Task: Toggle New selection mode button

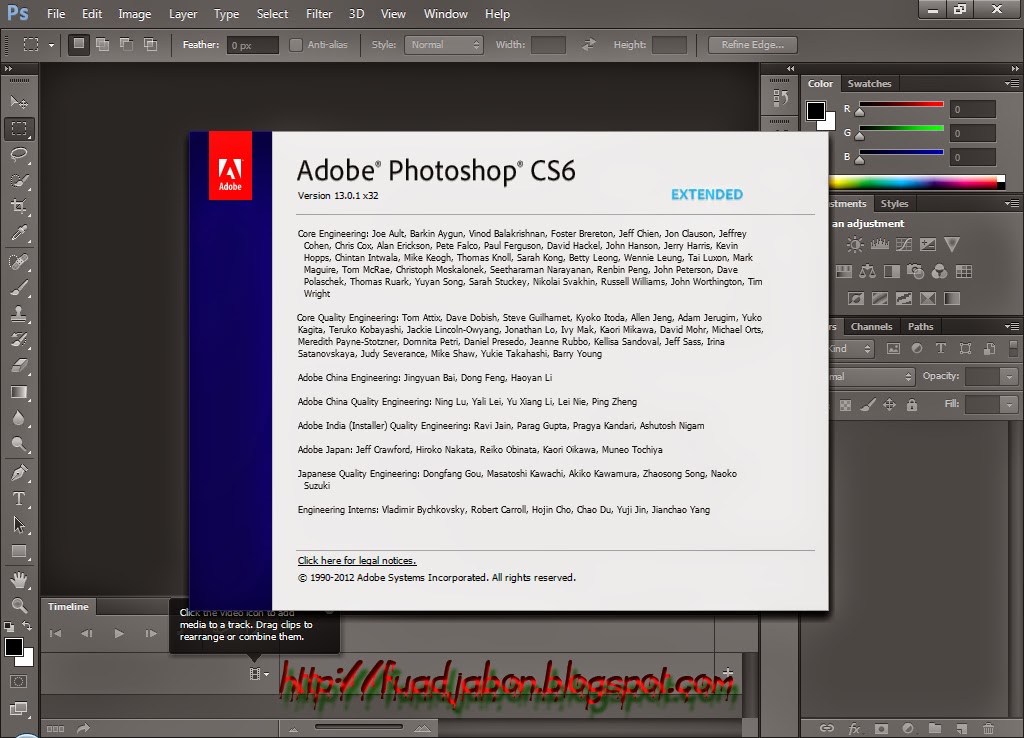Action: [79, 44]
